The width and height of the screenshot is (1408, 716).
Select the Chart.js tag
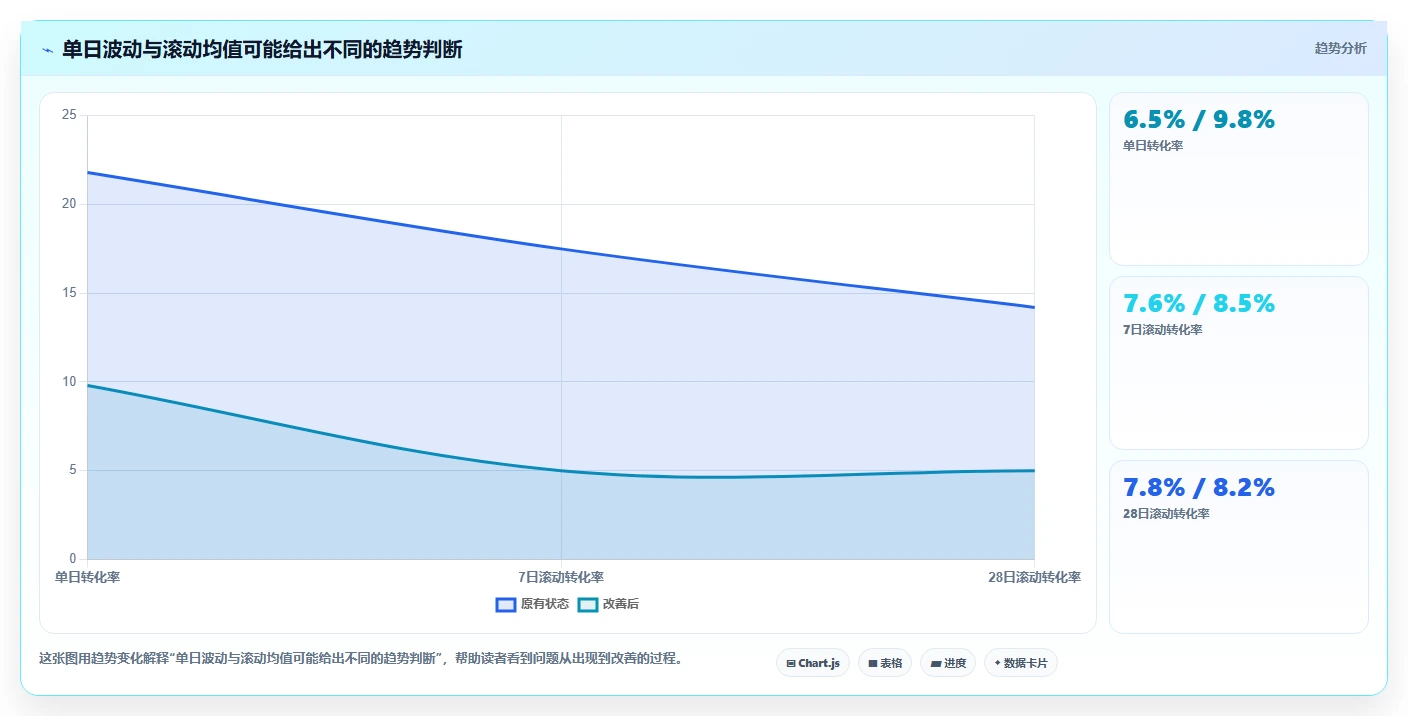click(813, 663)
